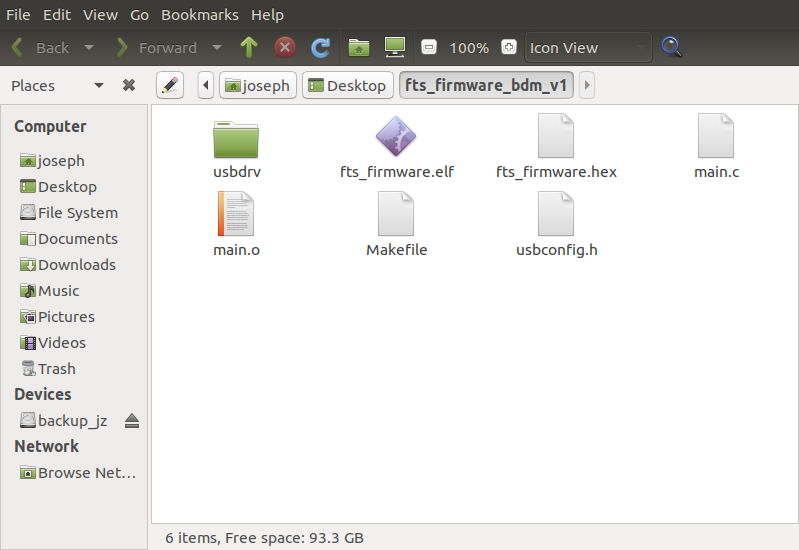
Task: Go up to parent folder
Action: [249, 47]
